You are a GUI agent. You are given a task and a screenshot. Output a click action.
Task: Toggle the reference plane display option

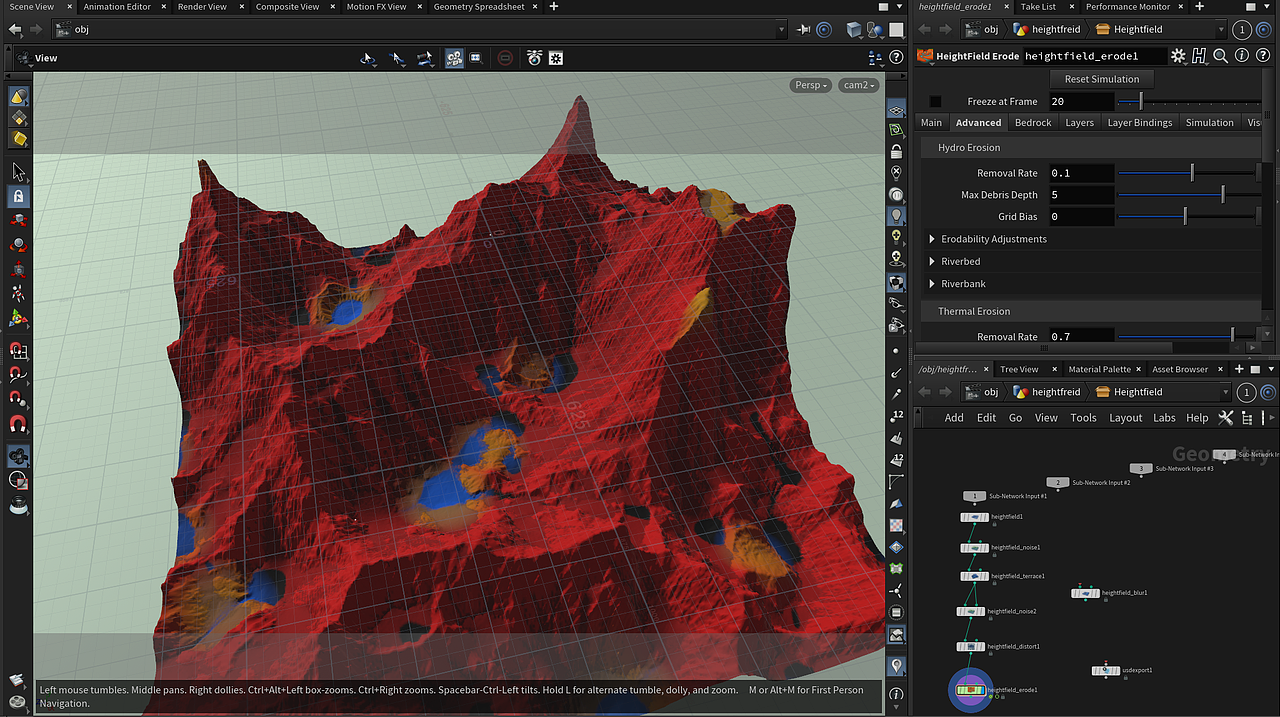pos(896,108)
